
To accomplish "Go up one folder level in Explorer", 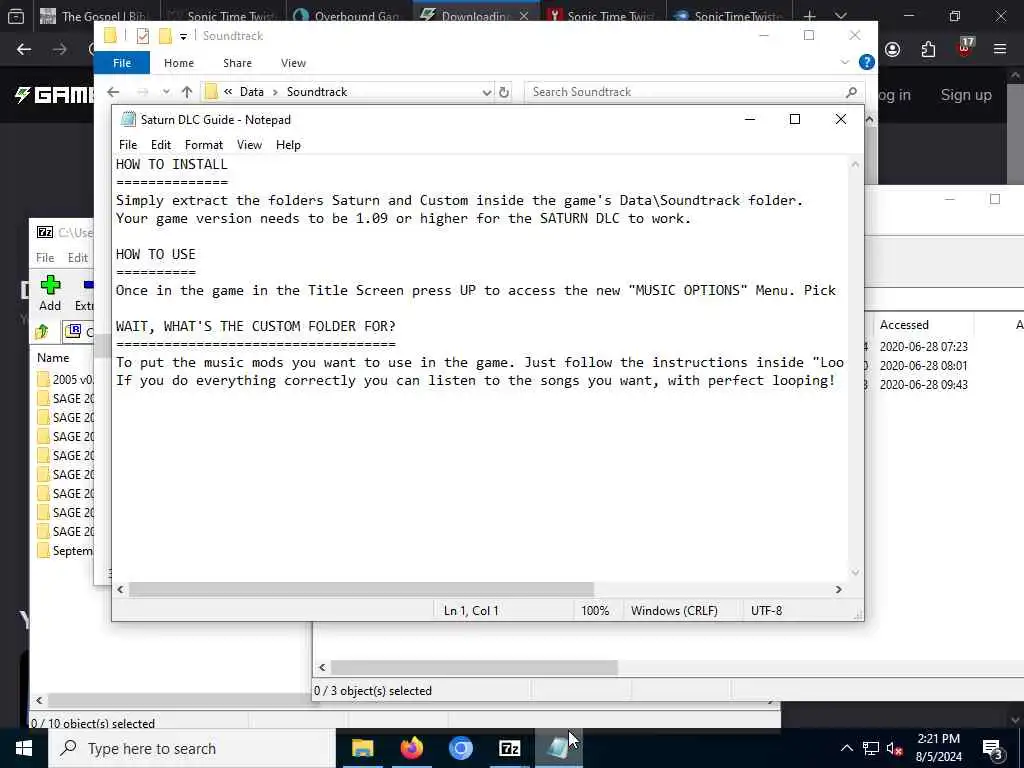I will click(x=187, y=92).
